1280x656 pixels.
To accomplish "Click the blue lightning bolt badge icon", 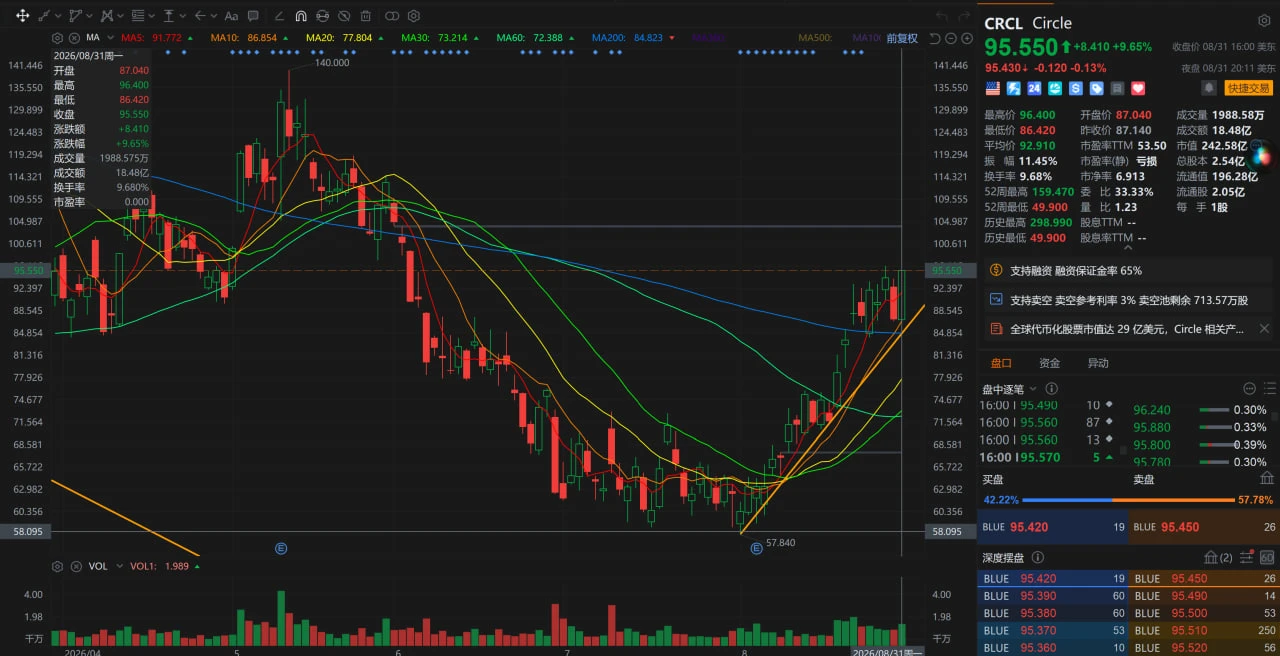I will click(1014, 88).
